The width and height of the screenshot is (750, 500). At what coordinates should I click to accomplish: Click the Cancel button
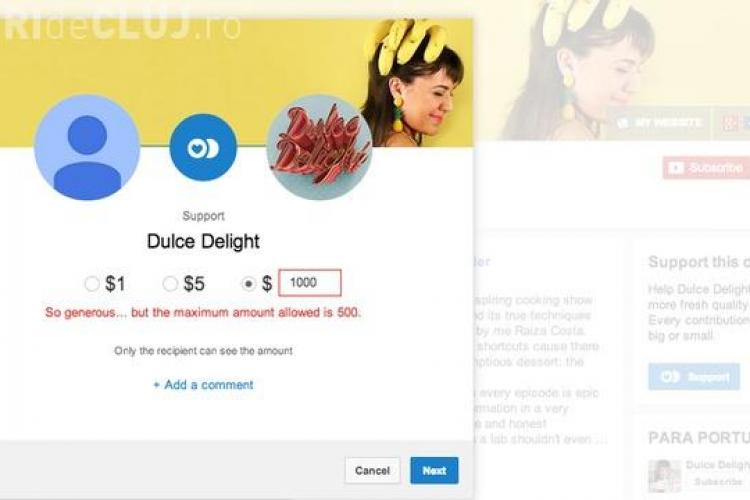[x=373, y=470]
